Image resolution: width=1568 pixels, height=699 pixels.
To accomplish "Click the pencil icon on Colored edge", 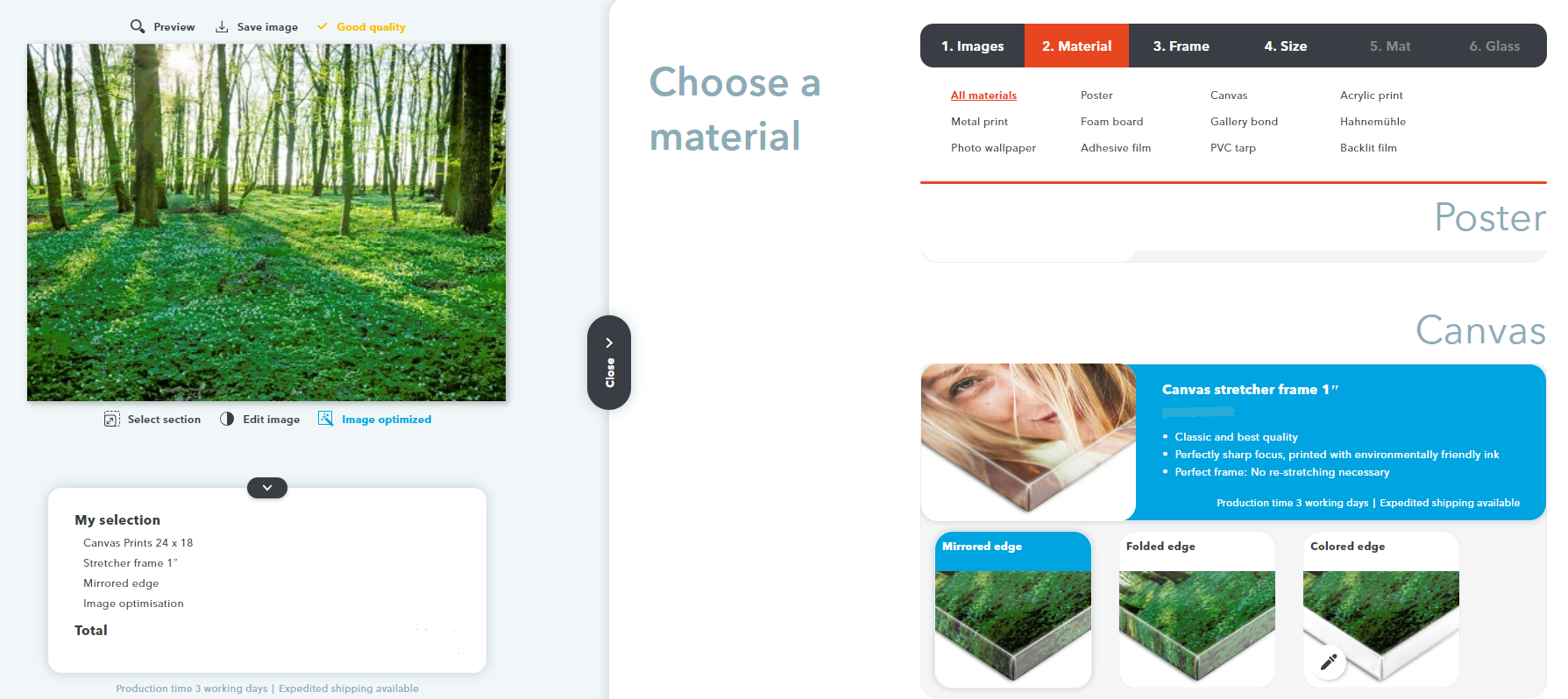I will point(1329,661).
